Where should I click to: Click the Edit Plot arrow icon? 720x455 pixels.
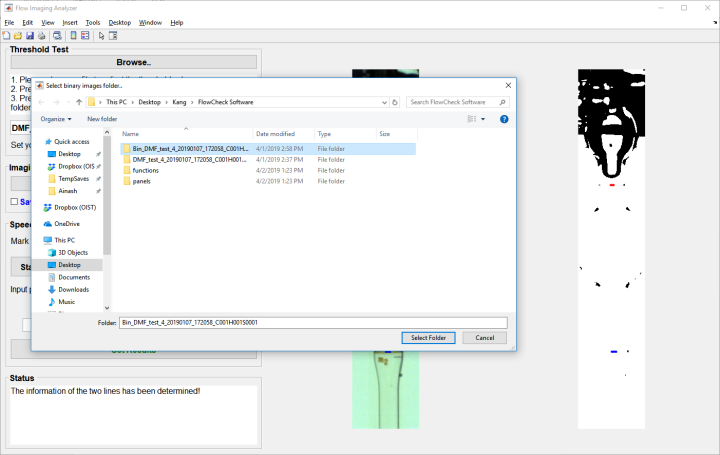[x=102, y=35]
